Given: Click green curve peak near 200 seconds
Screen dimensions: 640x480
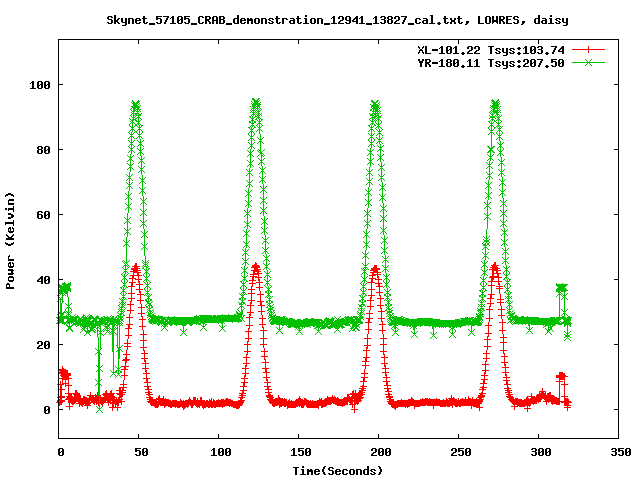Looking at the screenshot, I should pos(375,105).
